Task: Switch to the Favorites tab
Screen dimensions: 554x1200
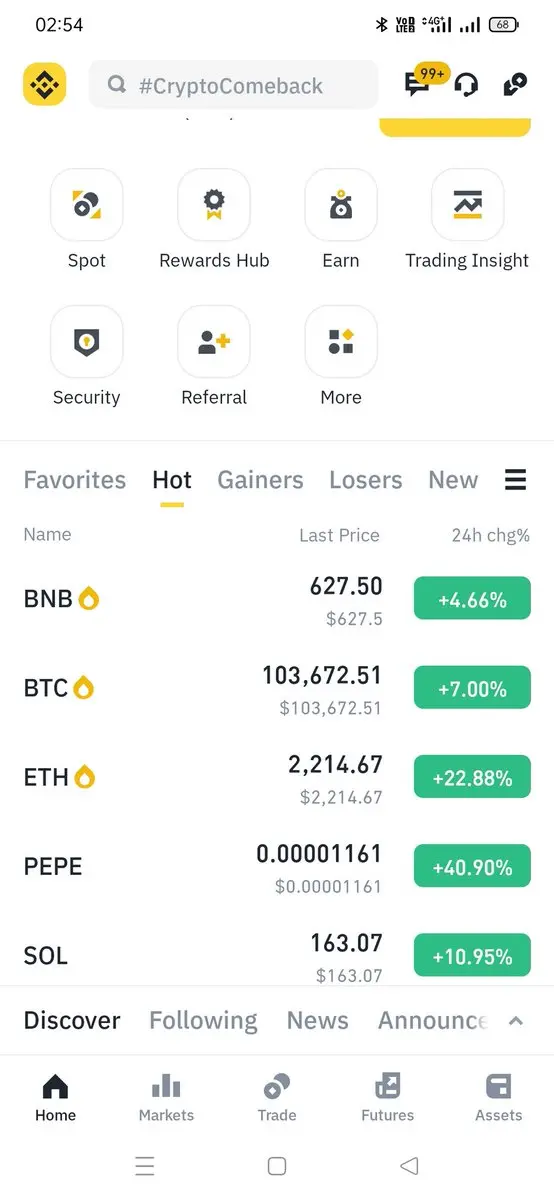Action: (x=75, y=480)
